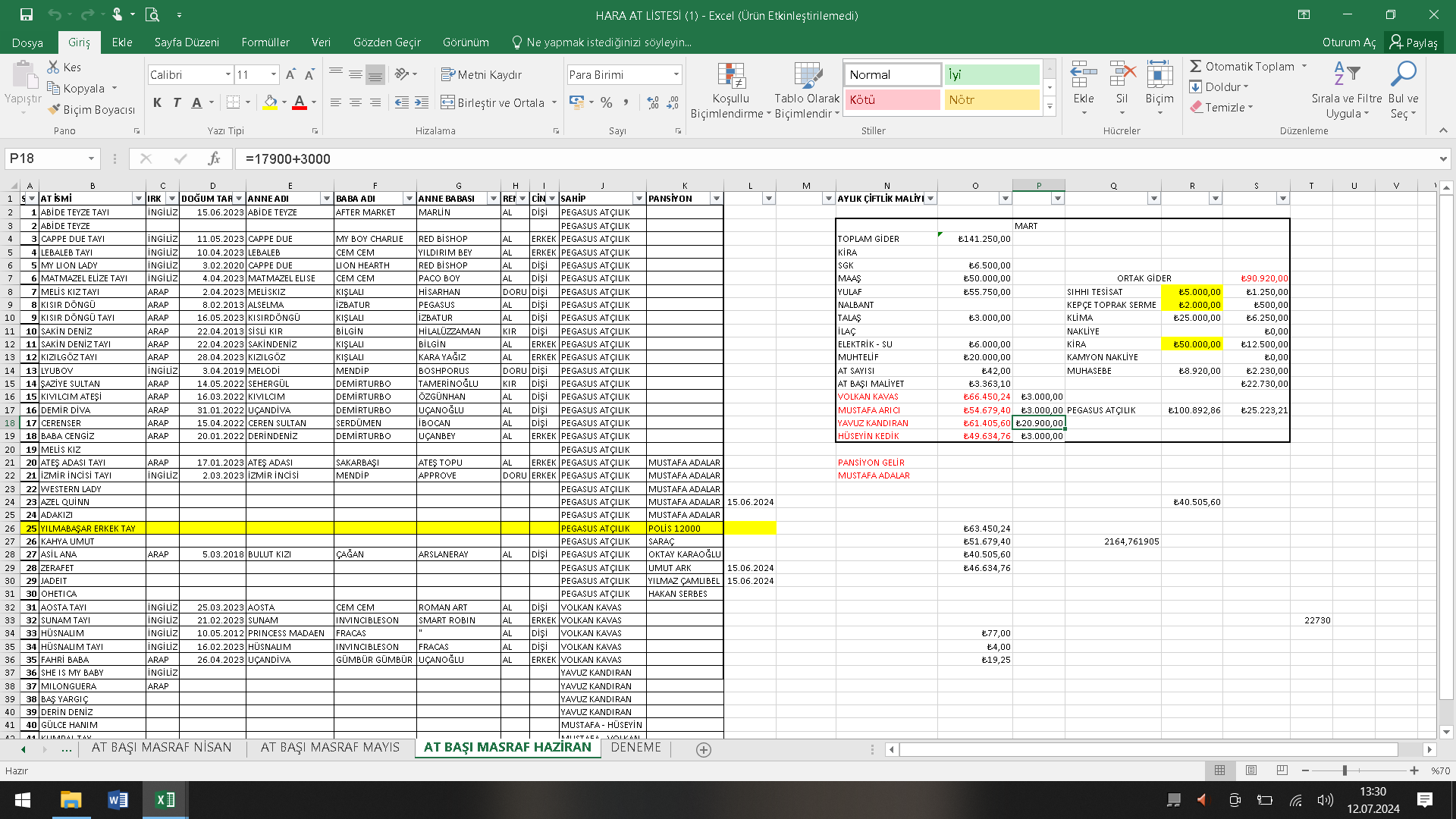Open the AT İSMİ column filter dropdown
The height and width of the screenshot is (819, 1456).
[x=138, y=199]
